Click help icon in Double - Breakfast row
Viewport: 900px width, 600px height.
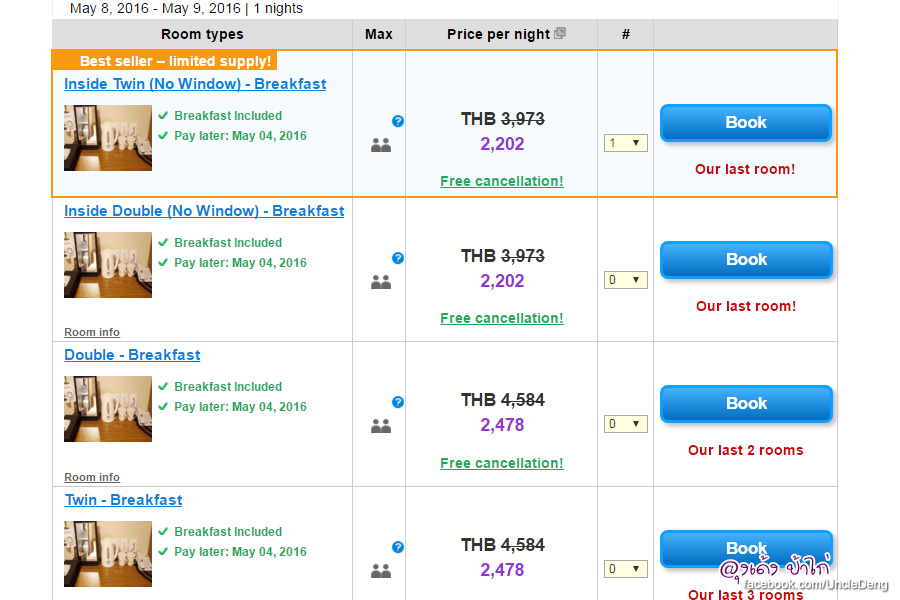[x=398, y=402]
